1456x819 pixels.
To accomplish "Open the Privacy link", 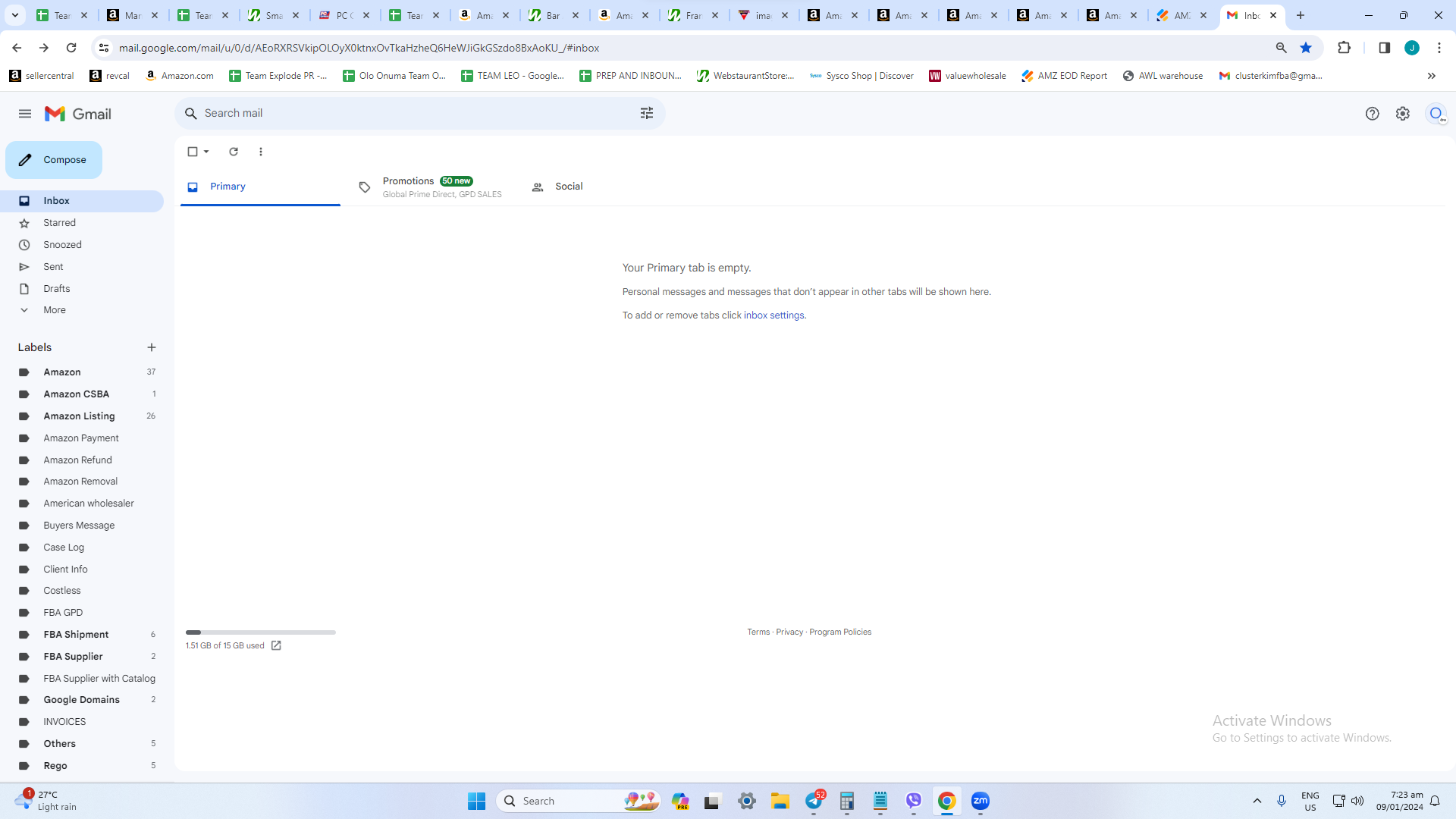I will pyautogui.click(x=789, y=632).
